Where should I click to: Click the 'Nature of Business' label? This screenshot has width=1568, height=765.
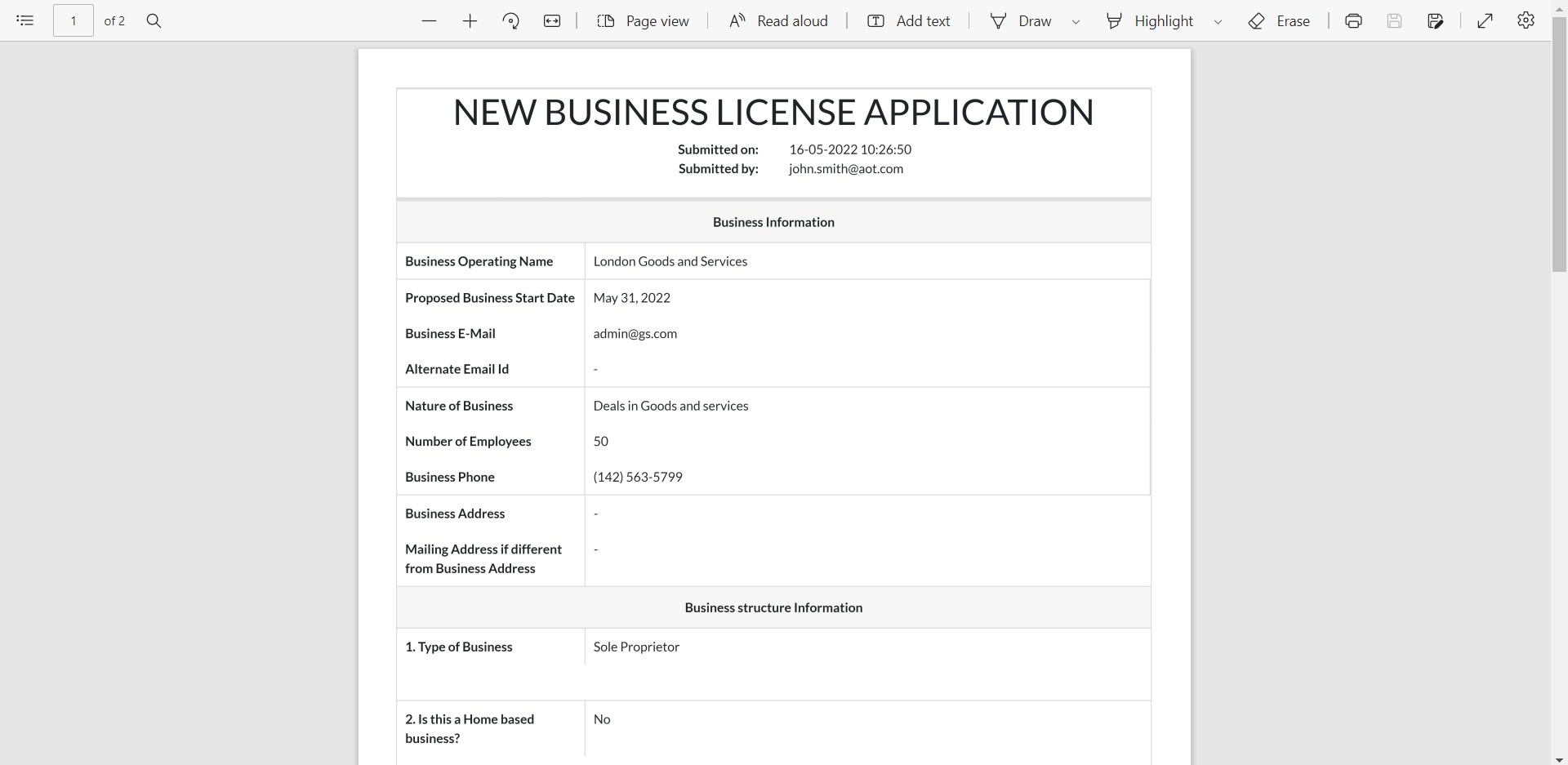coord(459,406)
